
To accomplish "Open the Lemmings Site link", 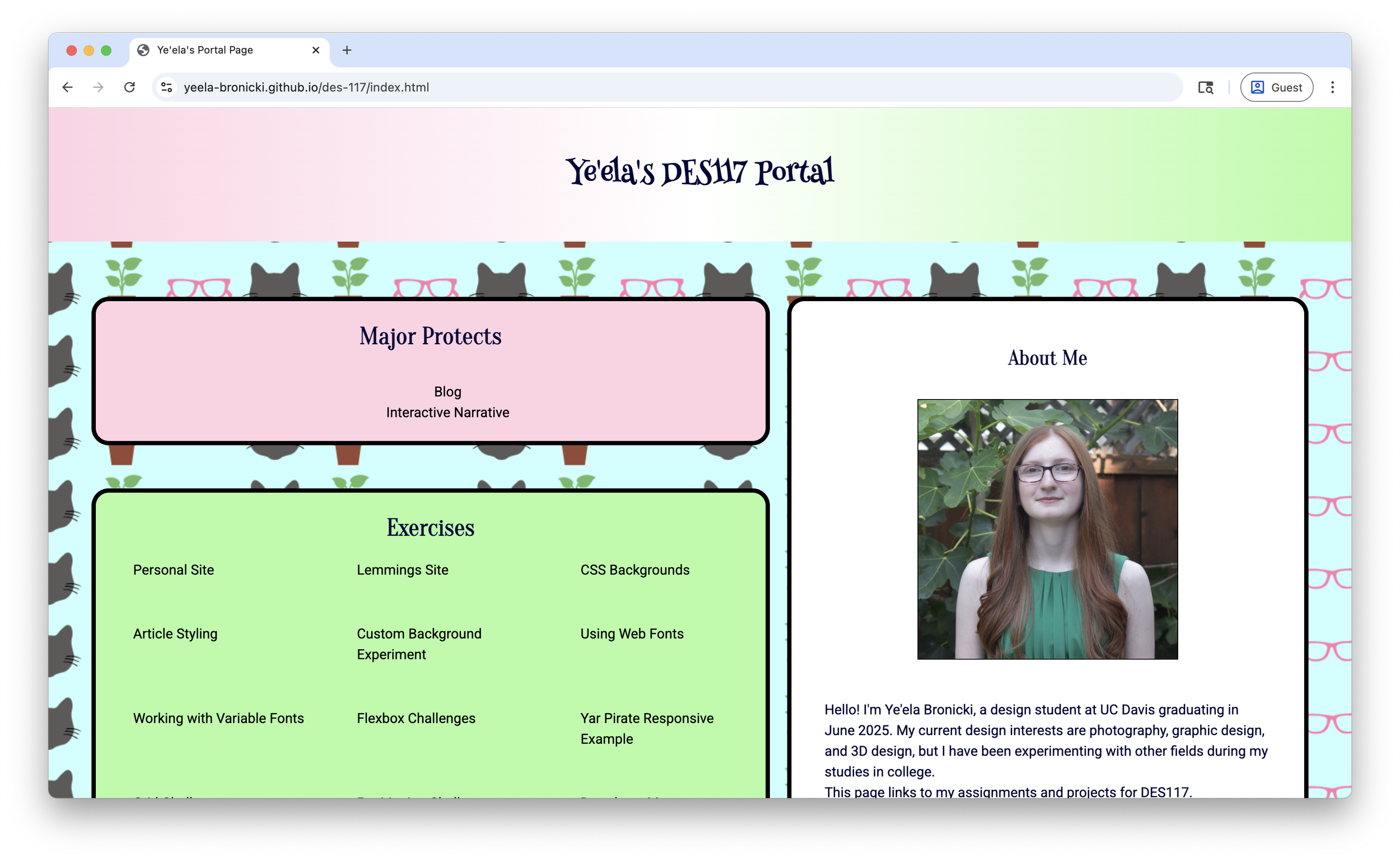I will (x=402, y=570).
